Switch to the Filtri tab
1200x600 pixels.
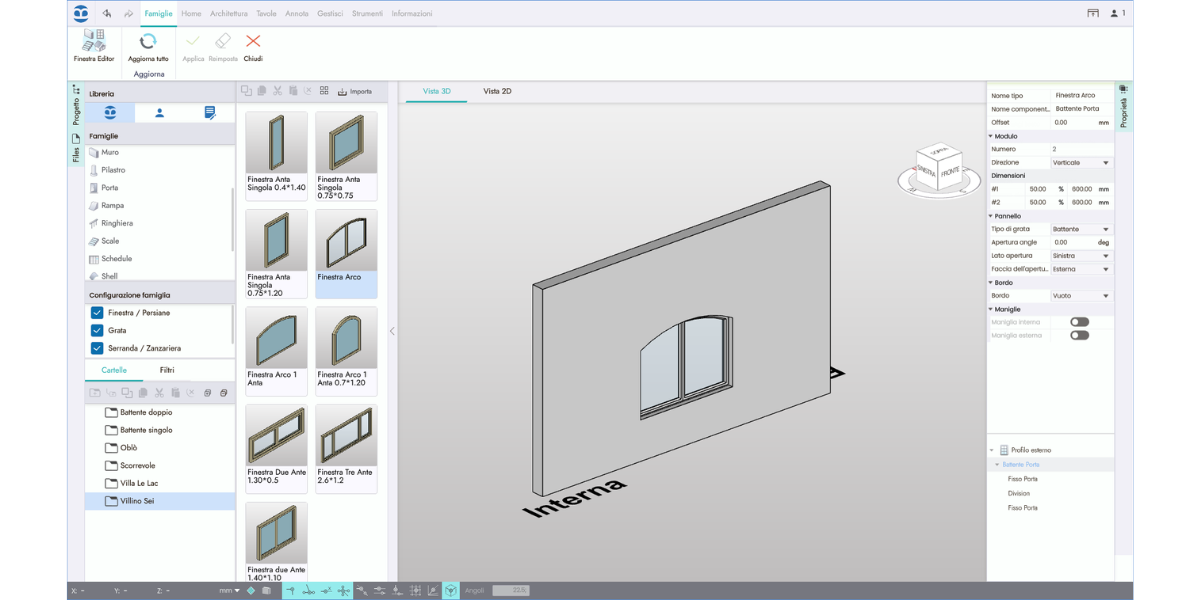pyautogui.click(x=167, y=370)
